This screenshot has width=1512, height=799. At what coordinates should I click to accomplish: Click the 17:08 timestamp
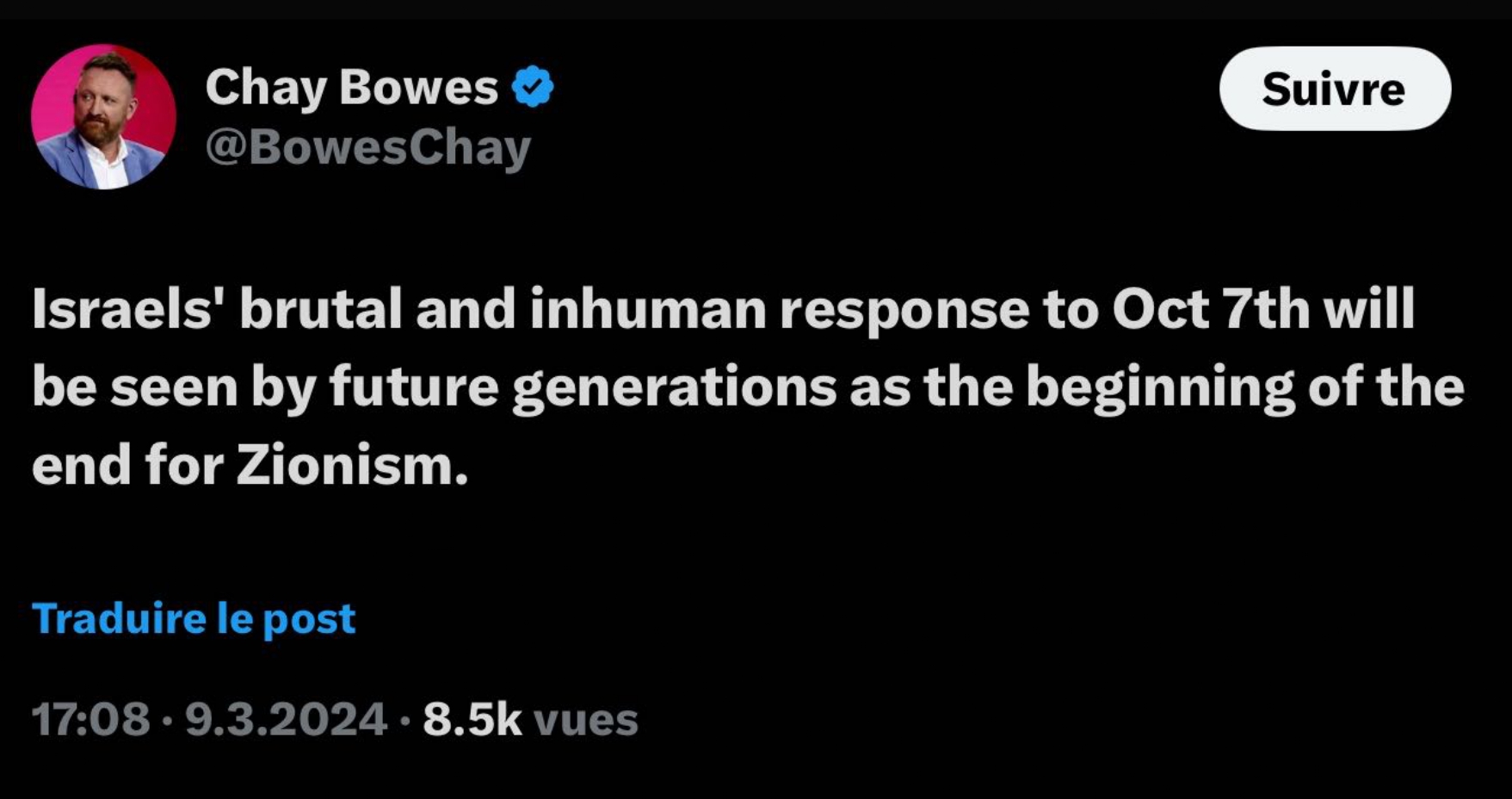point(90,719)
